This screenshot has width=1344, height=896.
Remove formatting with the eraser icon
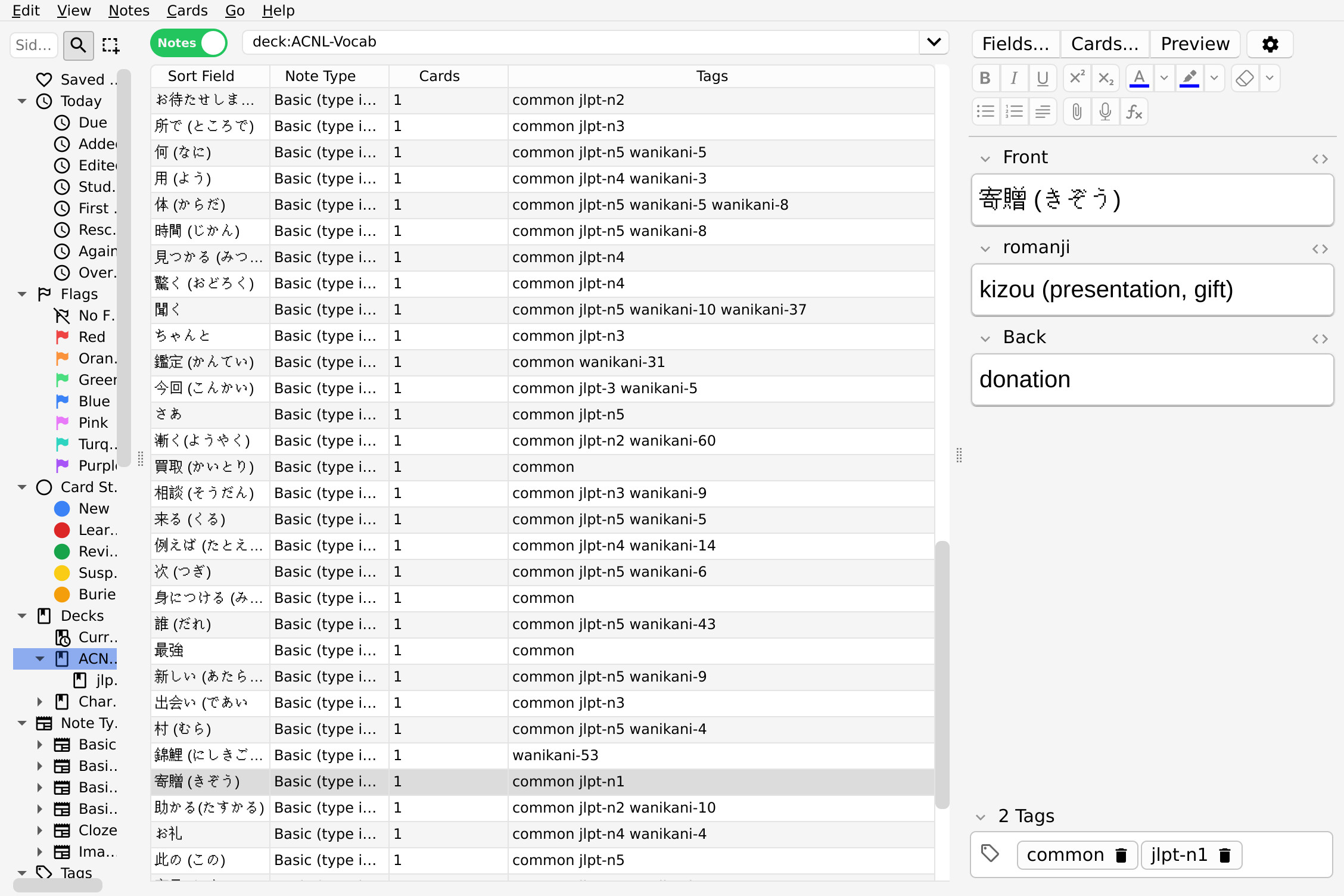[x=1245, y=77]
